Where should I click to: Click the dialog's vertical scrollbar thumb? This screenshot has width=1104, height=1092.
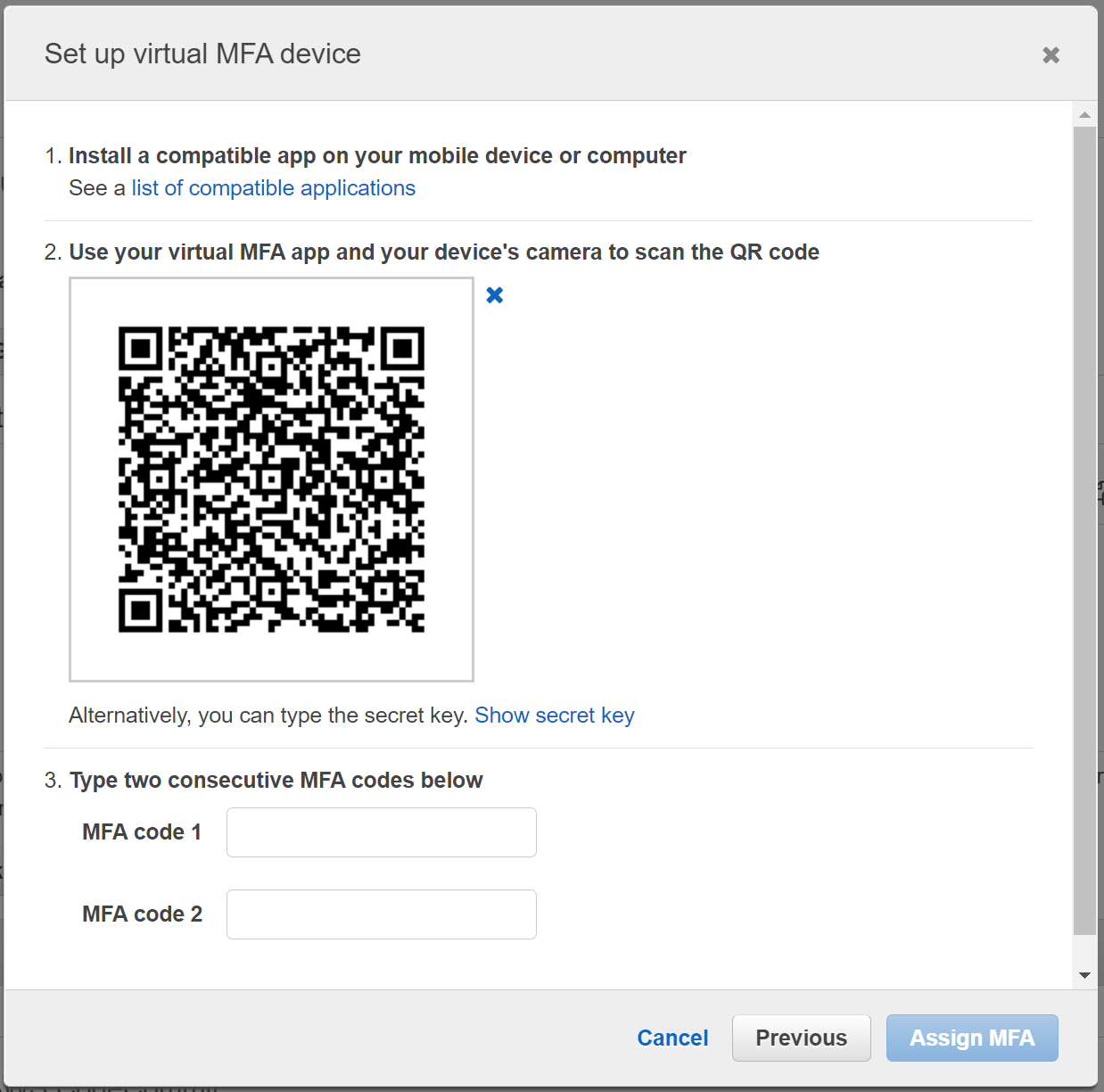pyautogui.click(x=1084, y=530)
